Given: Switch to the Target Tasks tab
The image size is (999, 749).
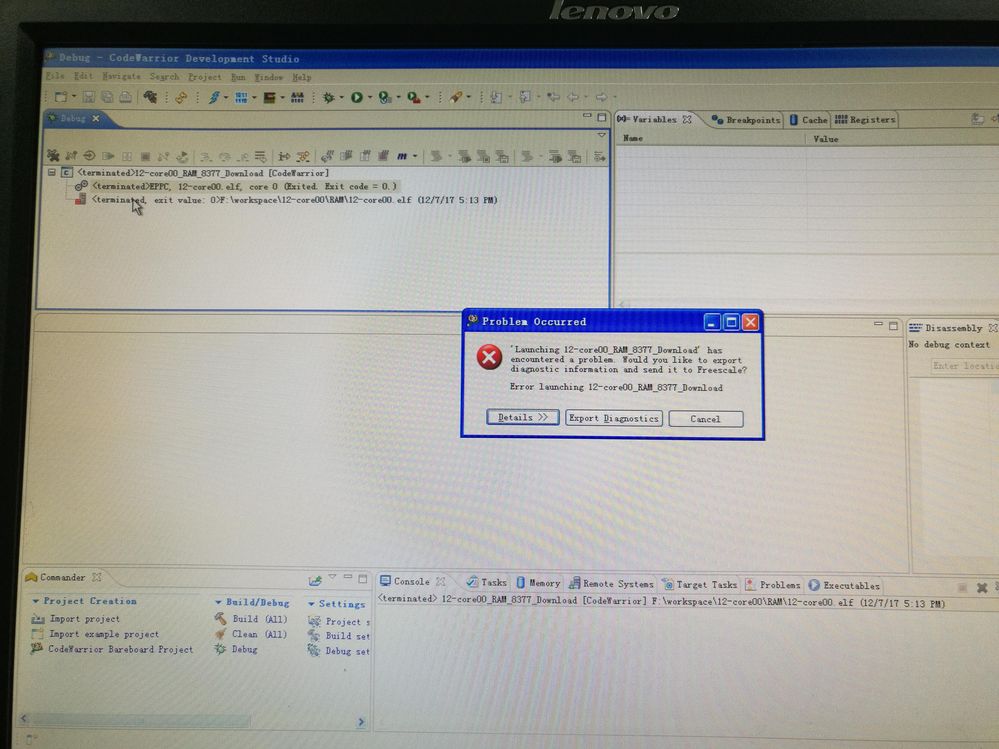Looking at the screenshot, I should (700, 584).
